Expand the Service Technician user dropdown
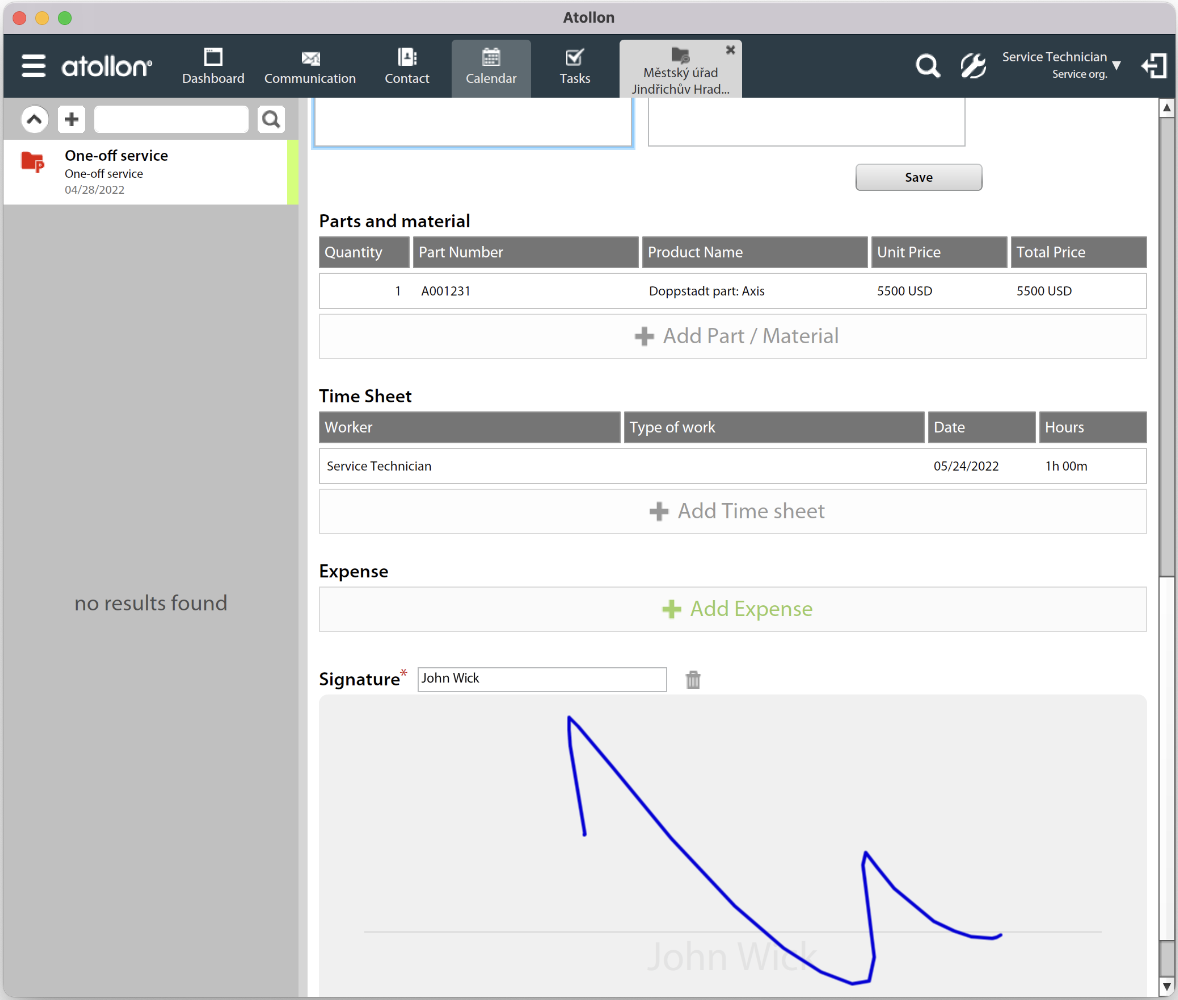Screen dimensions: 1178x1000 click(x=1116, y=66)
